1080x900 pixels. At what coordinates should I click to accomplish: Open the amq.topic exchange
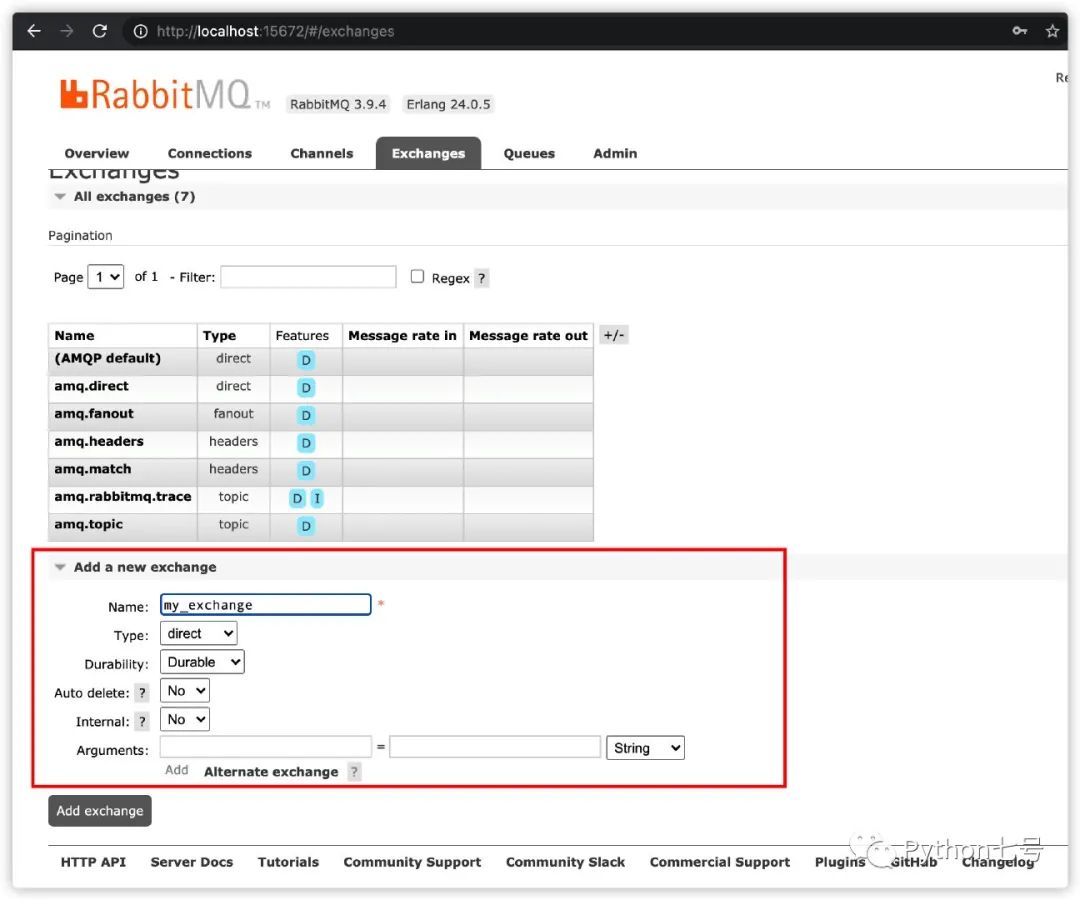point(88,524)
